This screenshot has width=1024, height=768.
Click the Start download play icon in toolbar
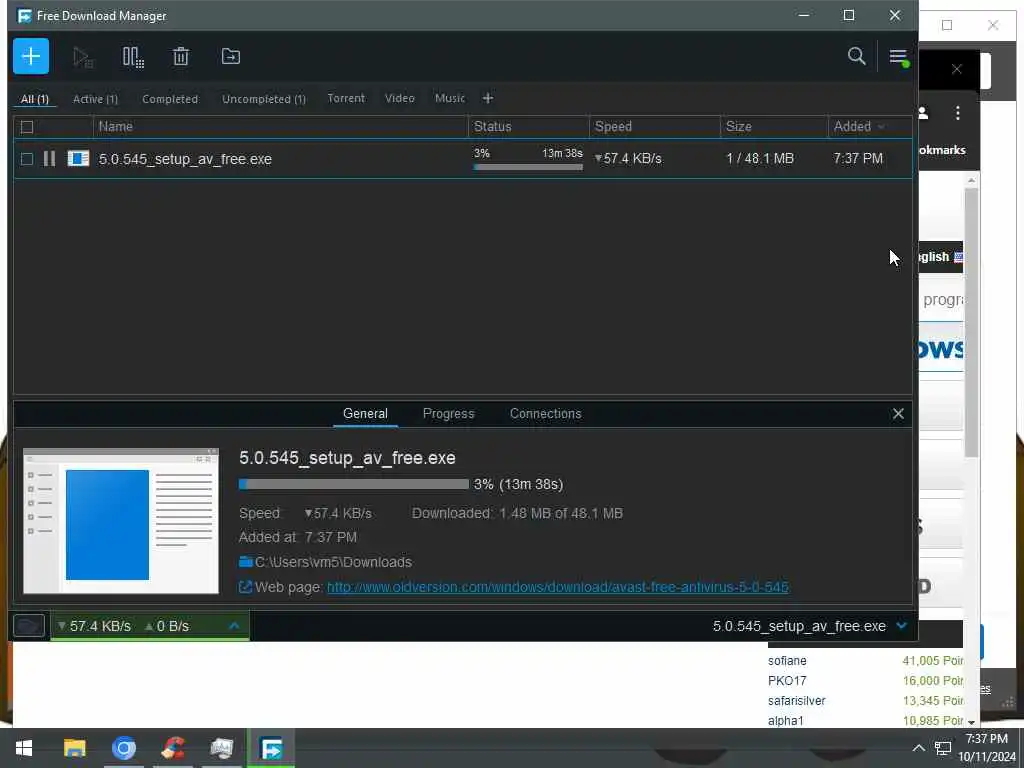coord(82,57)
